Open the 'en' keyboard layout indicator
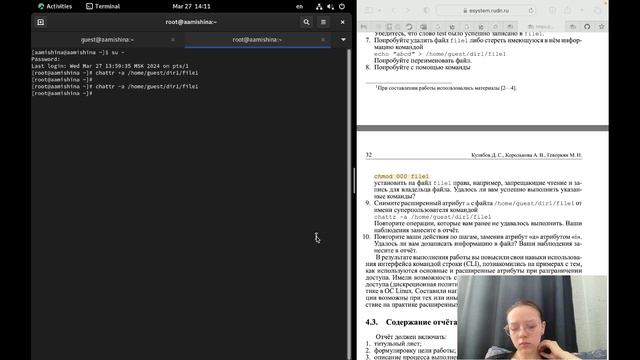 coord(299,6)
